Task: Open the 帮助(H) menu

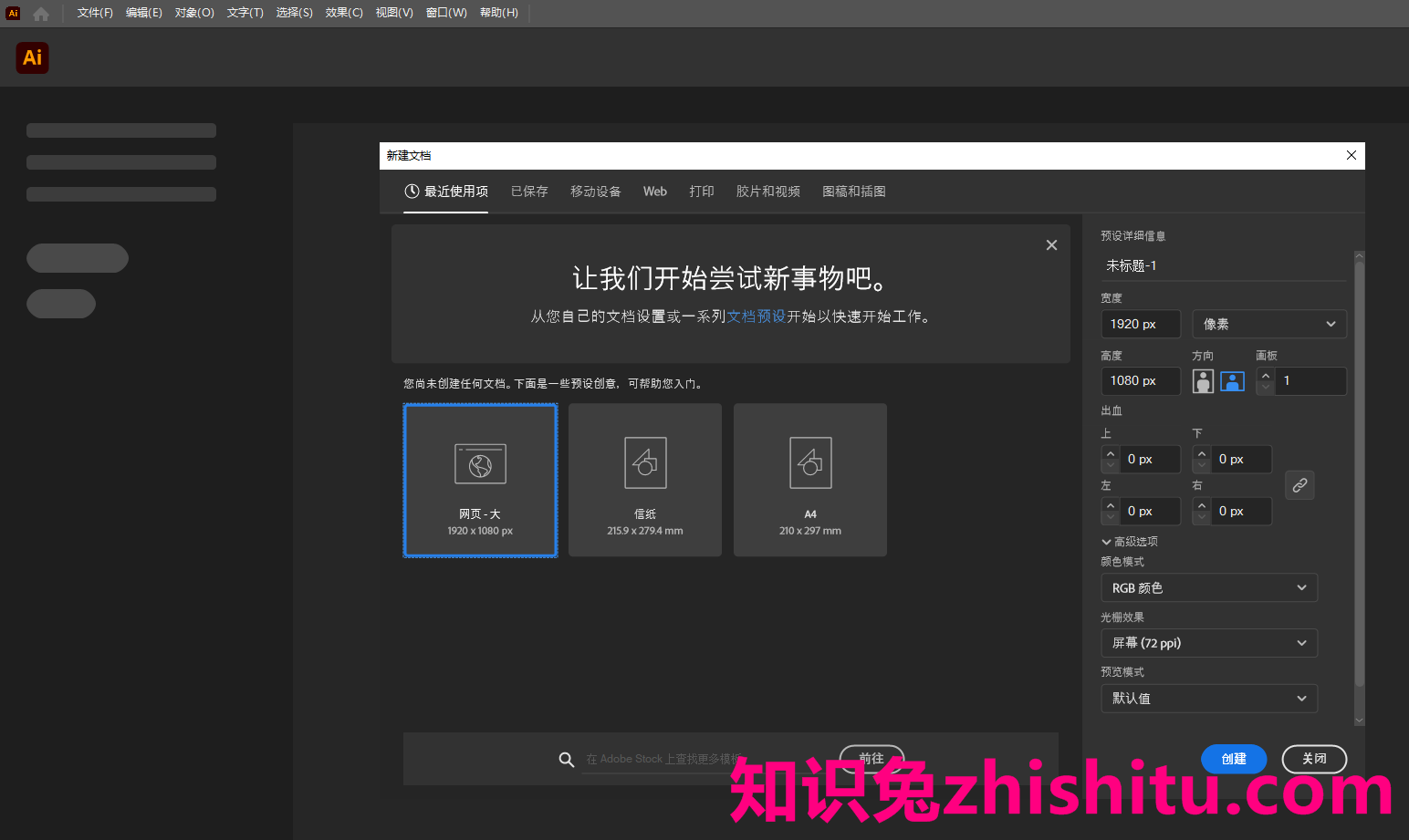Action: tap(499, 13)
